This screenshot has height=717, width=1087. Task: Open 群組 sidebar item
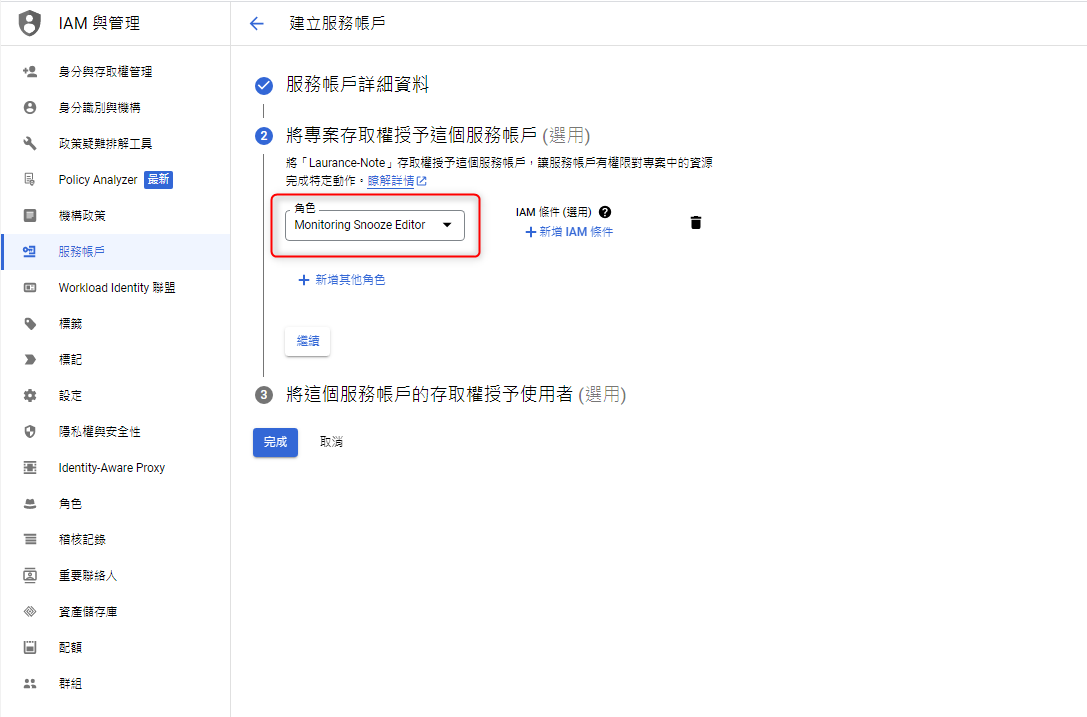click(x=116, y=684)
